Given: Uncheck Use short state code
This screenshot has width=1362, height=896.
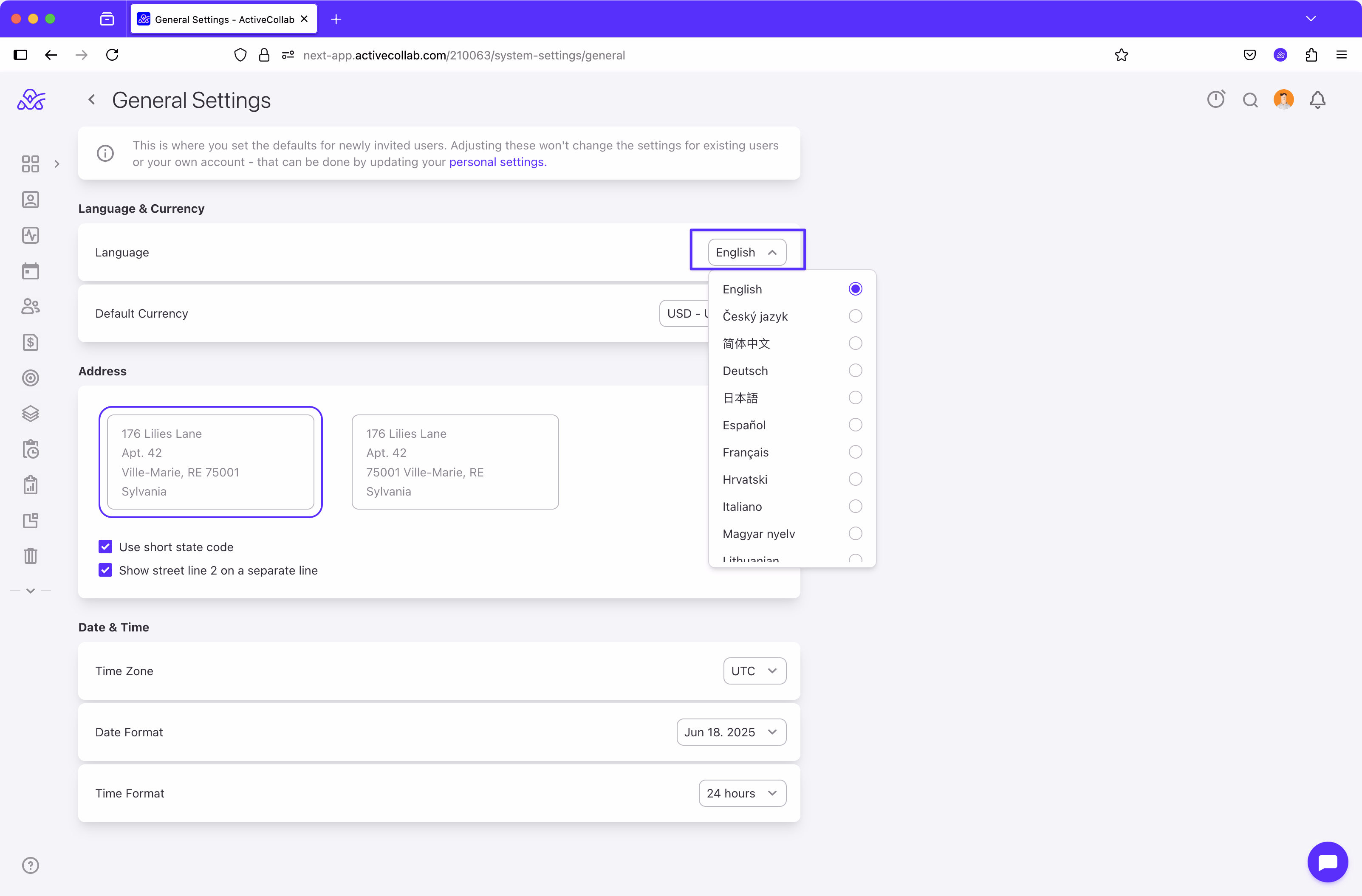Looking at the screenshot, I should point(105,547).
